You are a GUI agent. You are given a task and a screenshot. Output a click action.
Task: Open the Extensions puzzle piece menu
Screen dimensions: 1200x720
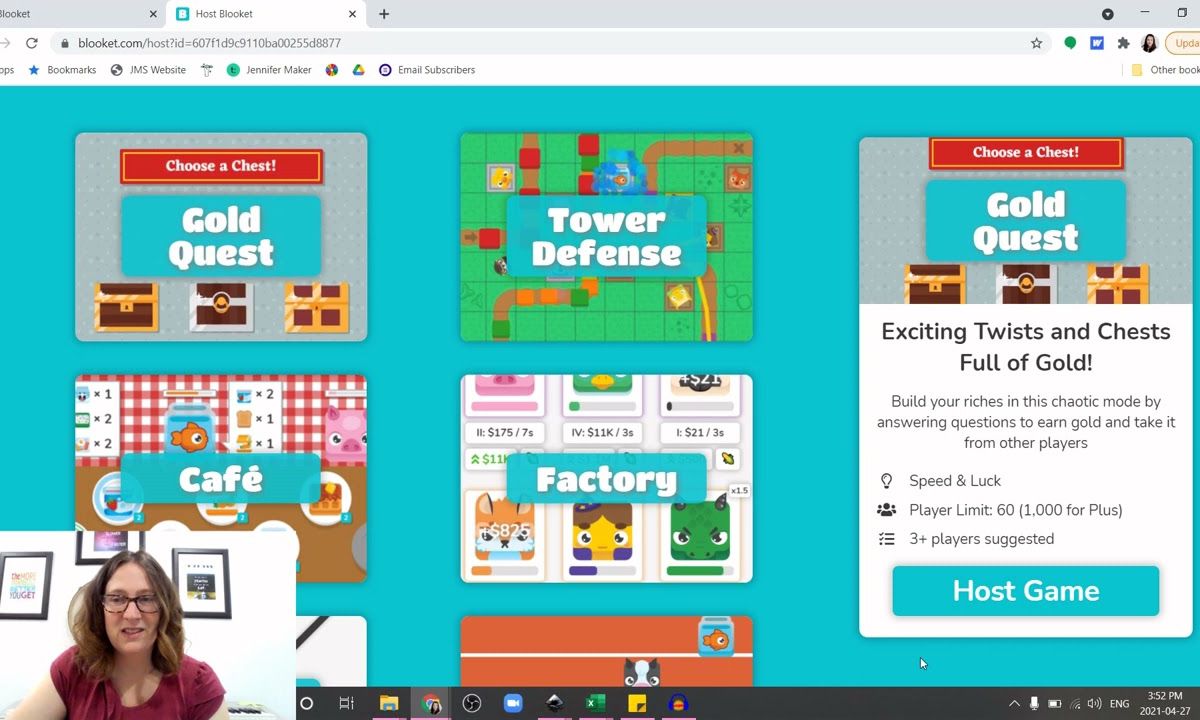[1123, 43]
